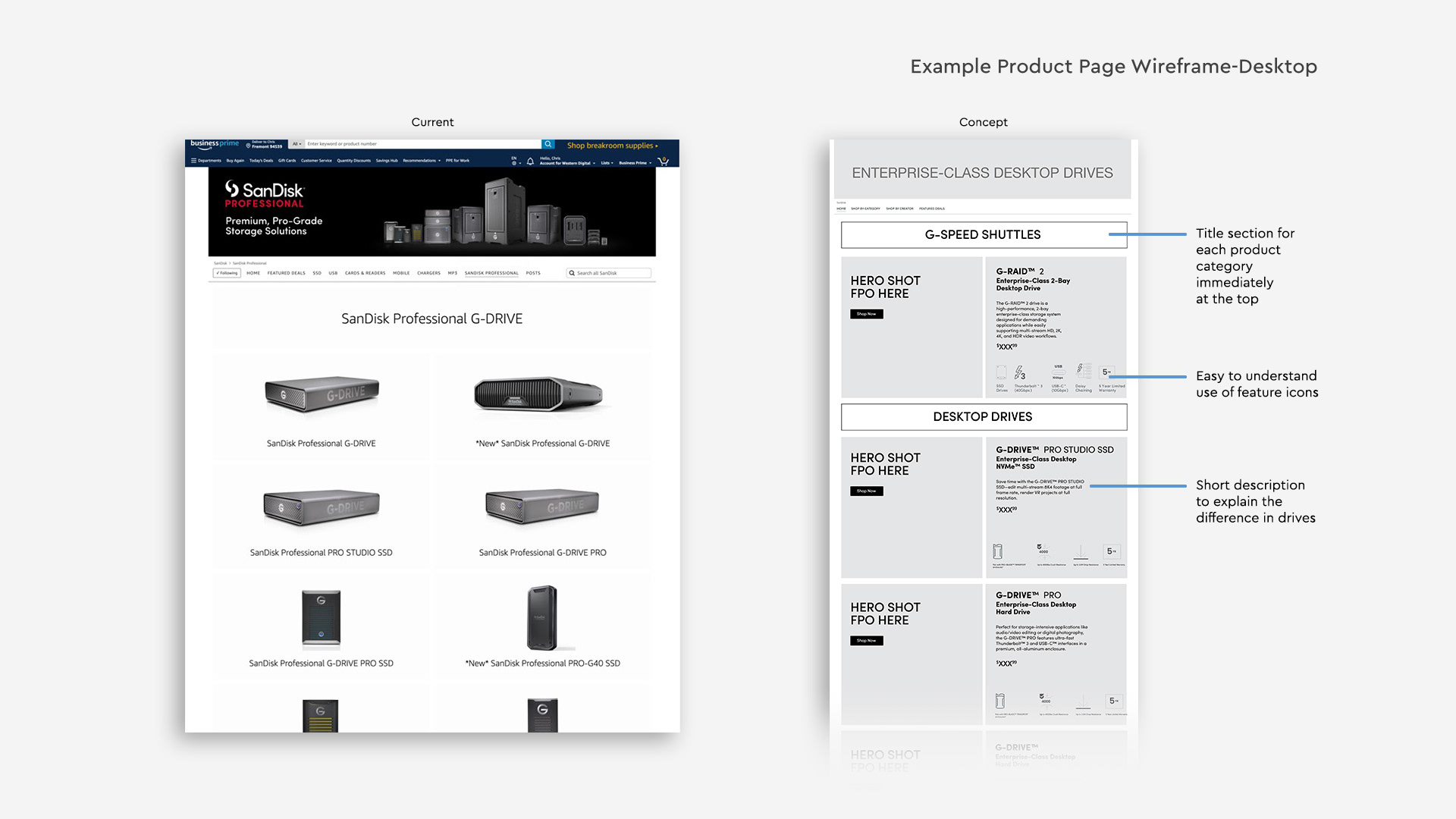1456x819 pixels.
Task: Open Customer Service link
Action: (x=316, y=161)
